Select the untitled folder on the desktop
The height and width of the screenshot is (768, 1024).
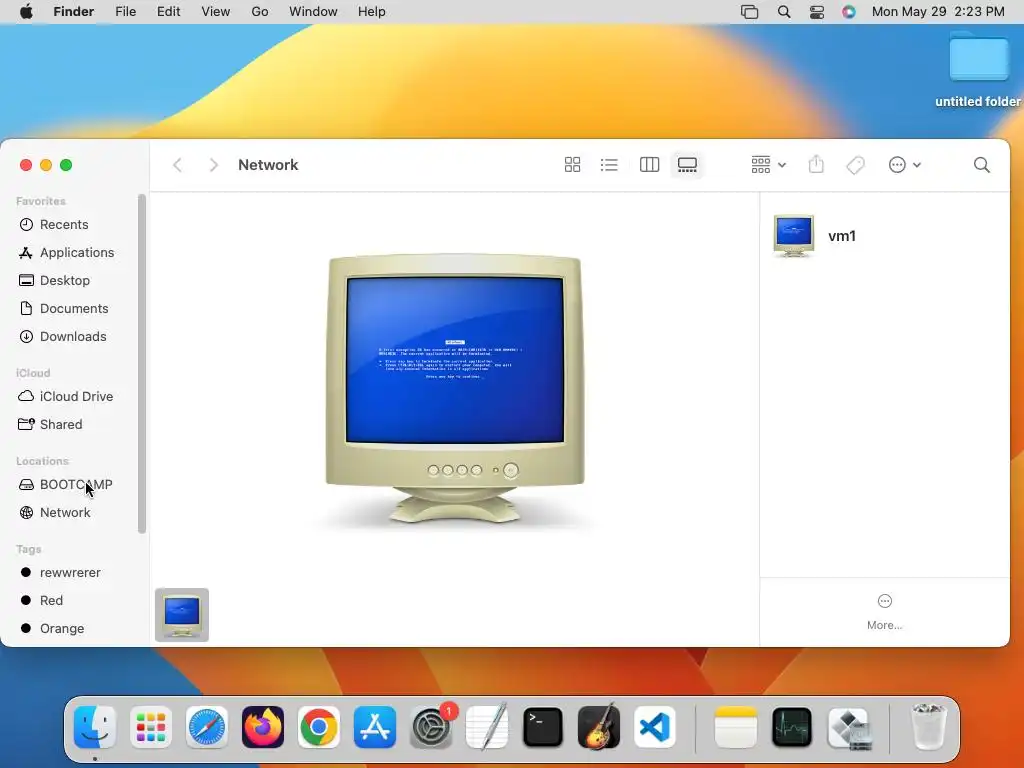(978, 69)
